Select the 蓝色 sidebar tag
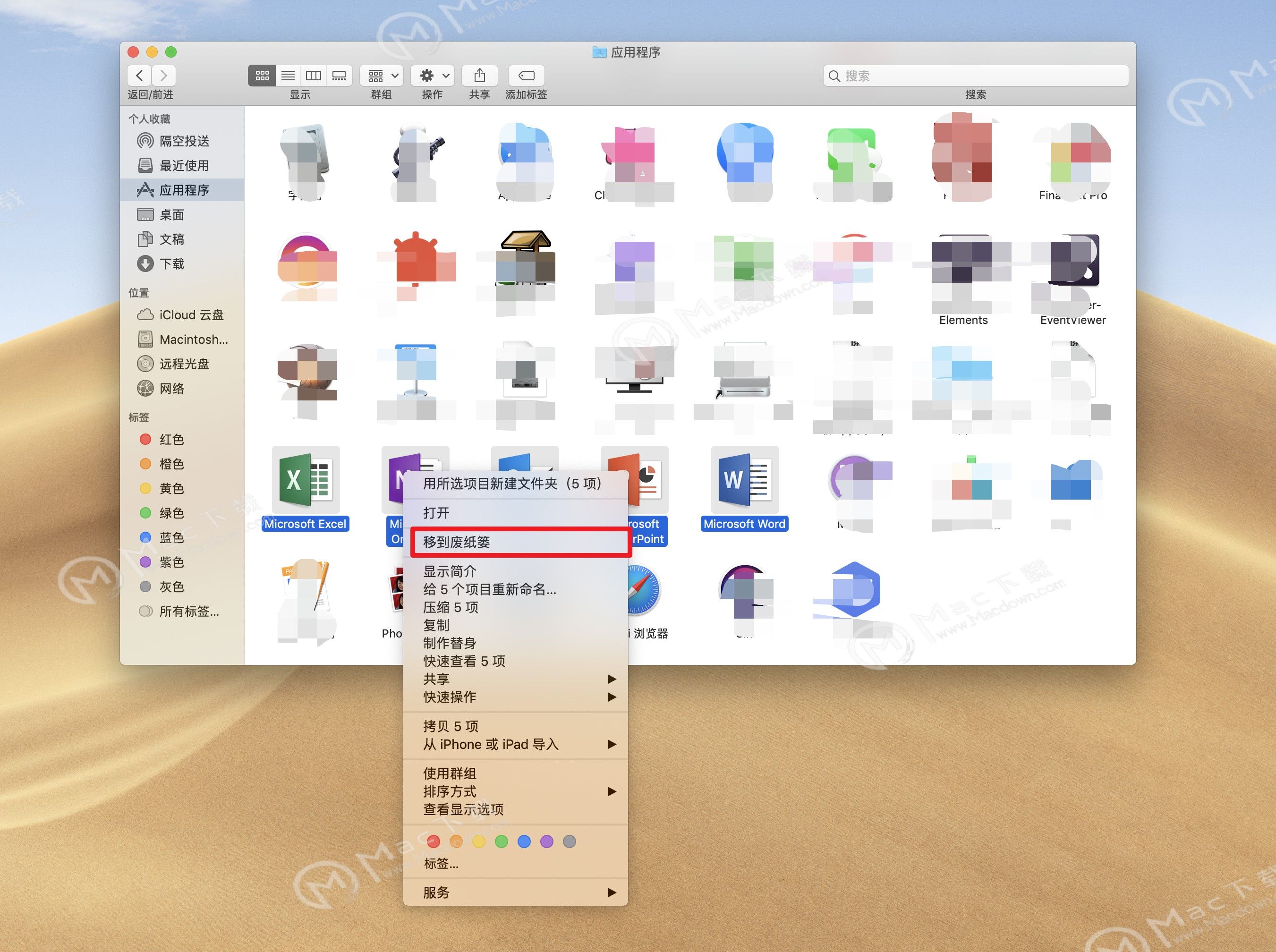1276x952 pixels. (182, 537)
